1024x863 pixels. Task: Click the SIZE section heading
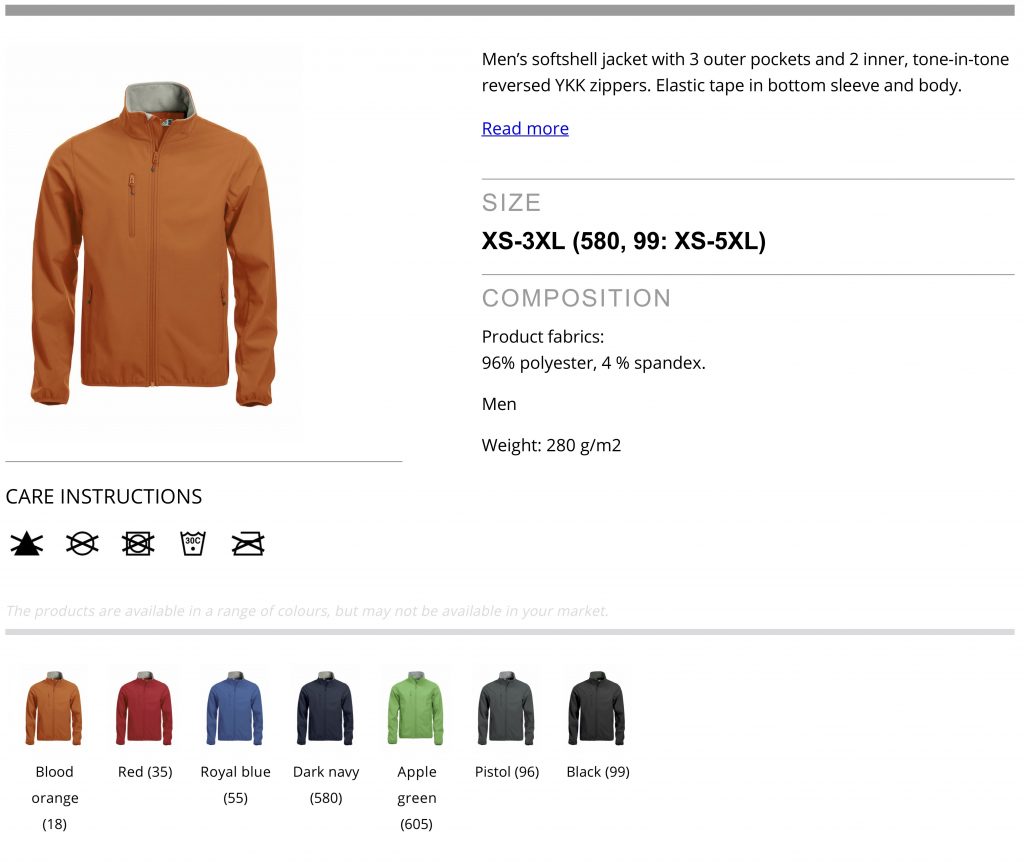tap(511, 203)
